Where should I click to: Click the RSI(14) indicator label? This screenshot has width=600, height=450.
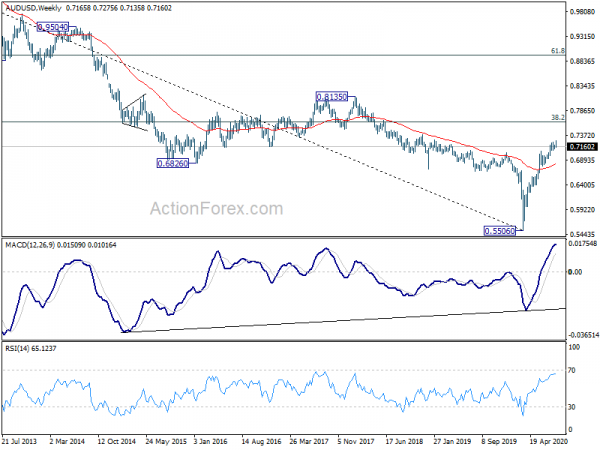pyautogui.click(x=18, y=349)
